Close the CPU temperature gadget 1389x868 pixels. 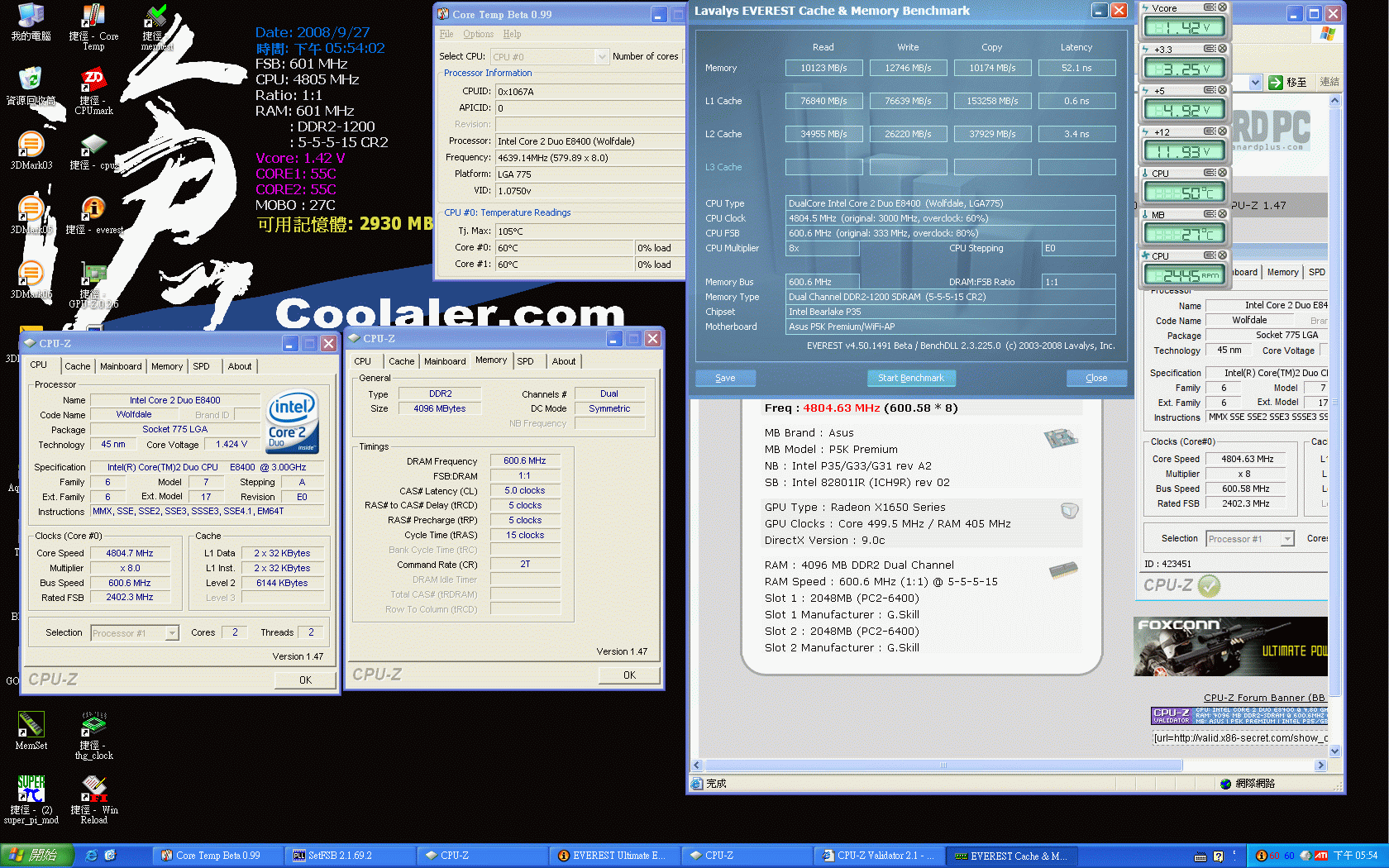(x=1222, y=173)
